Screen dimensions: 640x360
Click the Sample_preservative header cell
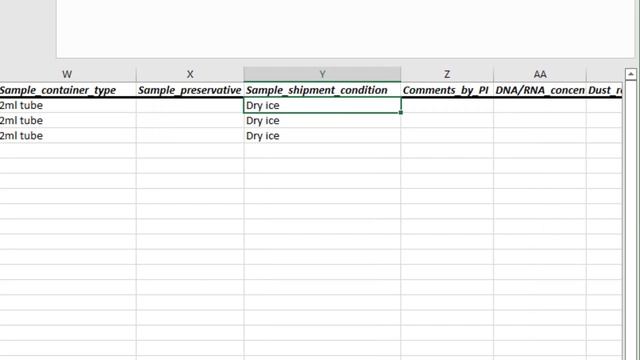[x=190, y=90]
